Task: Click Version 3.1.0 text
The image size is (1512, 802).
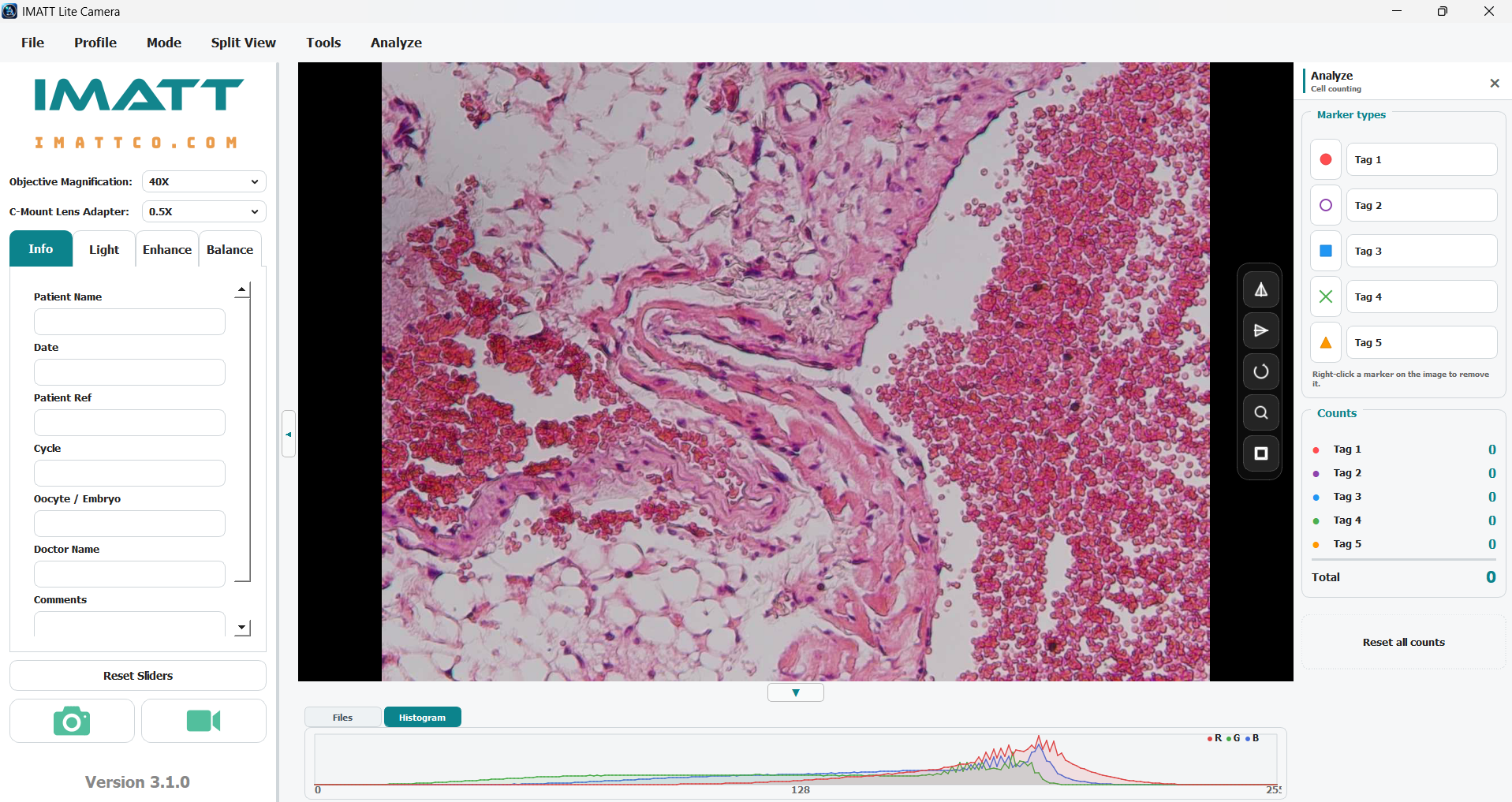Action: [137, 781]
